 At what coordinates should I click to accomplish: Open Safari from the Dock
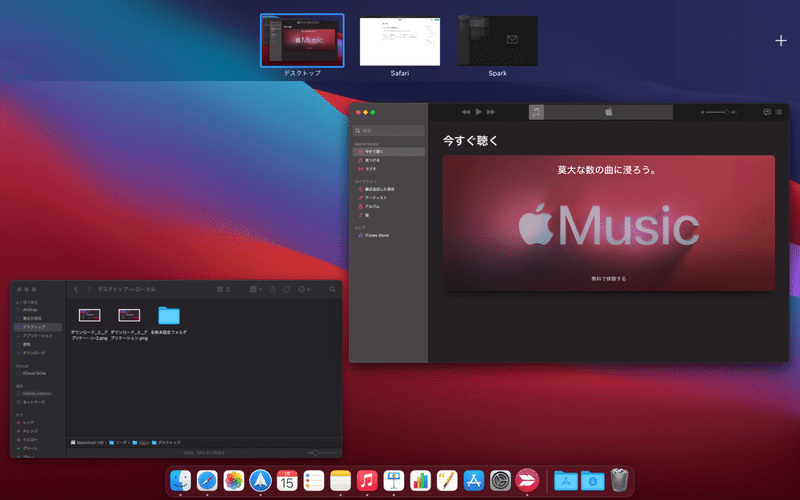(207, 481)
